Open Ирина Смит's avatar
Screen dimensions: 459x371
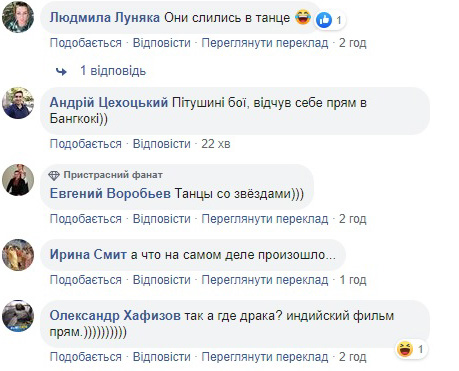(x=18, y=255)
